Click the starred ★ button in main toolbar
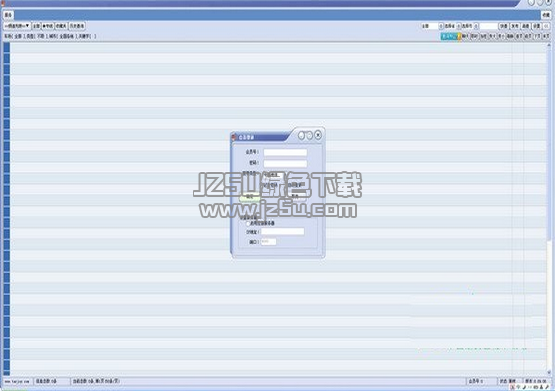Viewport: 556px width, 391px height. [48, 26]
